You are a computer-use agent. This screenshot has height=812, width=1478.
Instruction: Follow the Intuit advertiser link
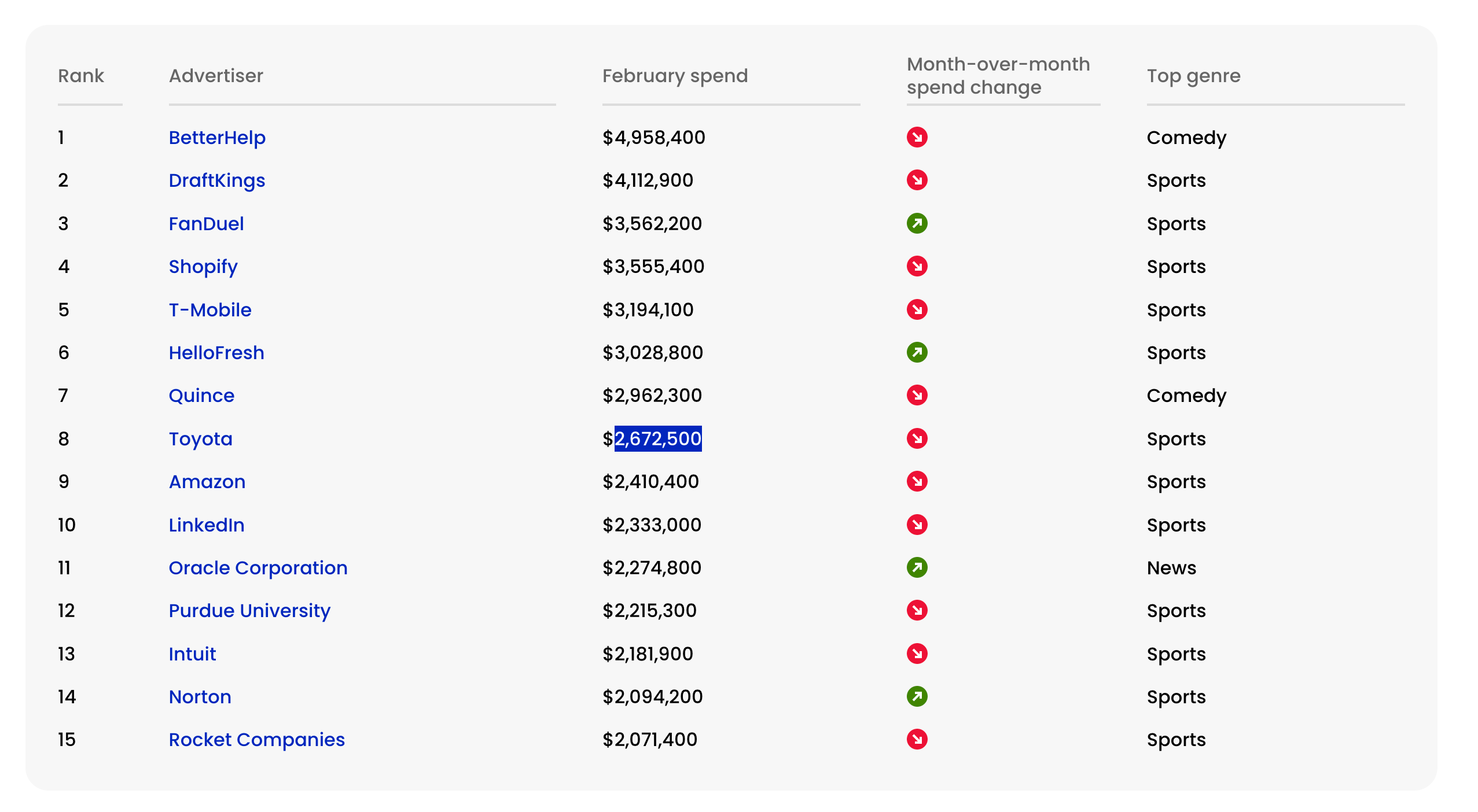pos(192,654)
